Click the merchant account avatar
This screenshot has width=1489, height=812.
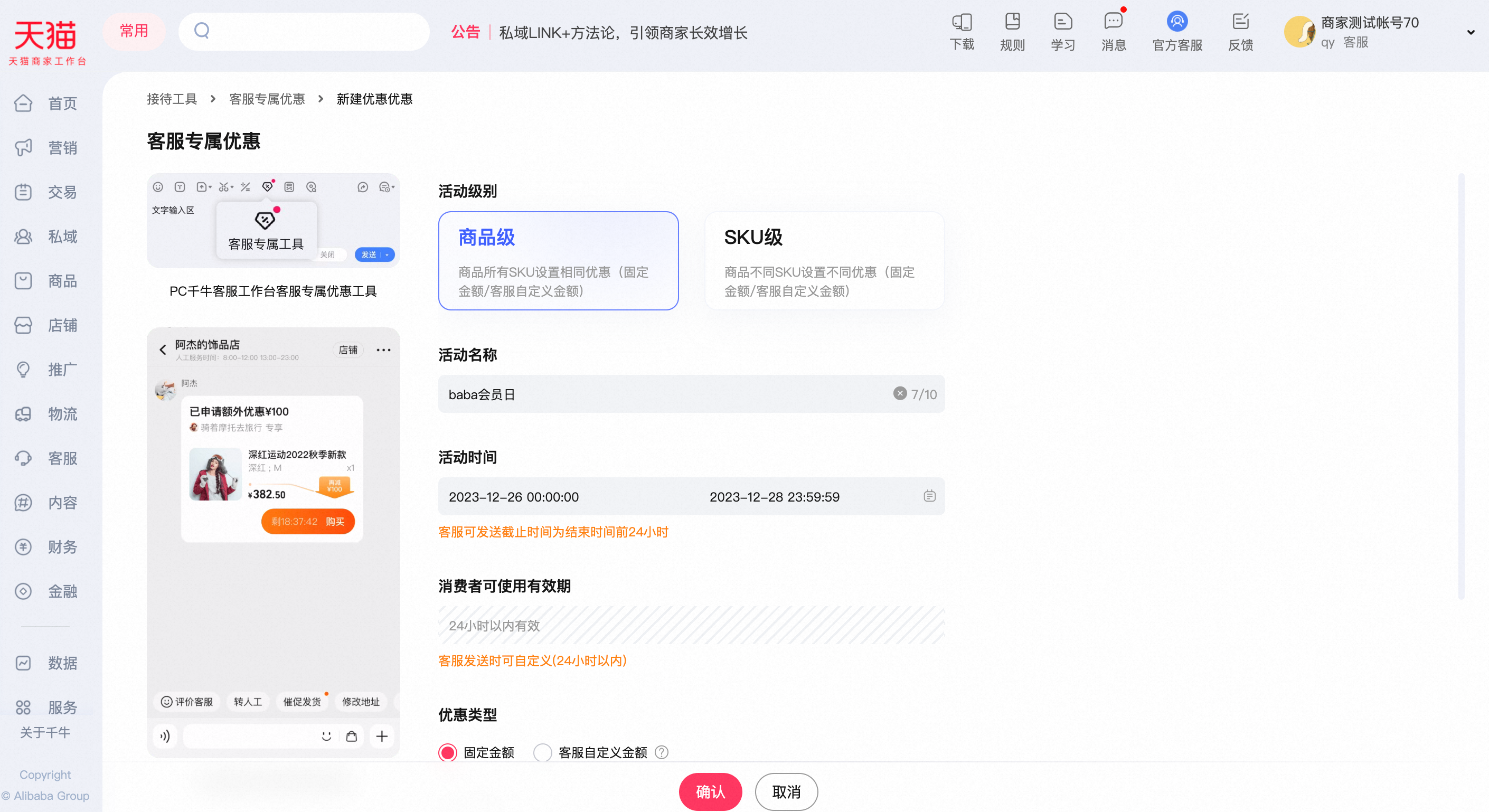(x=1300, y=32)
